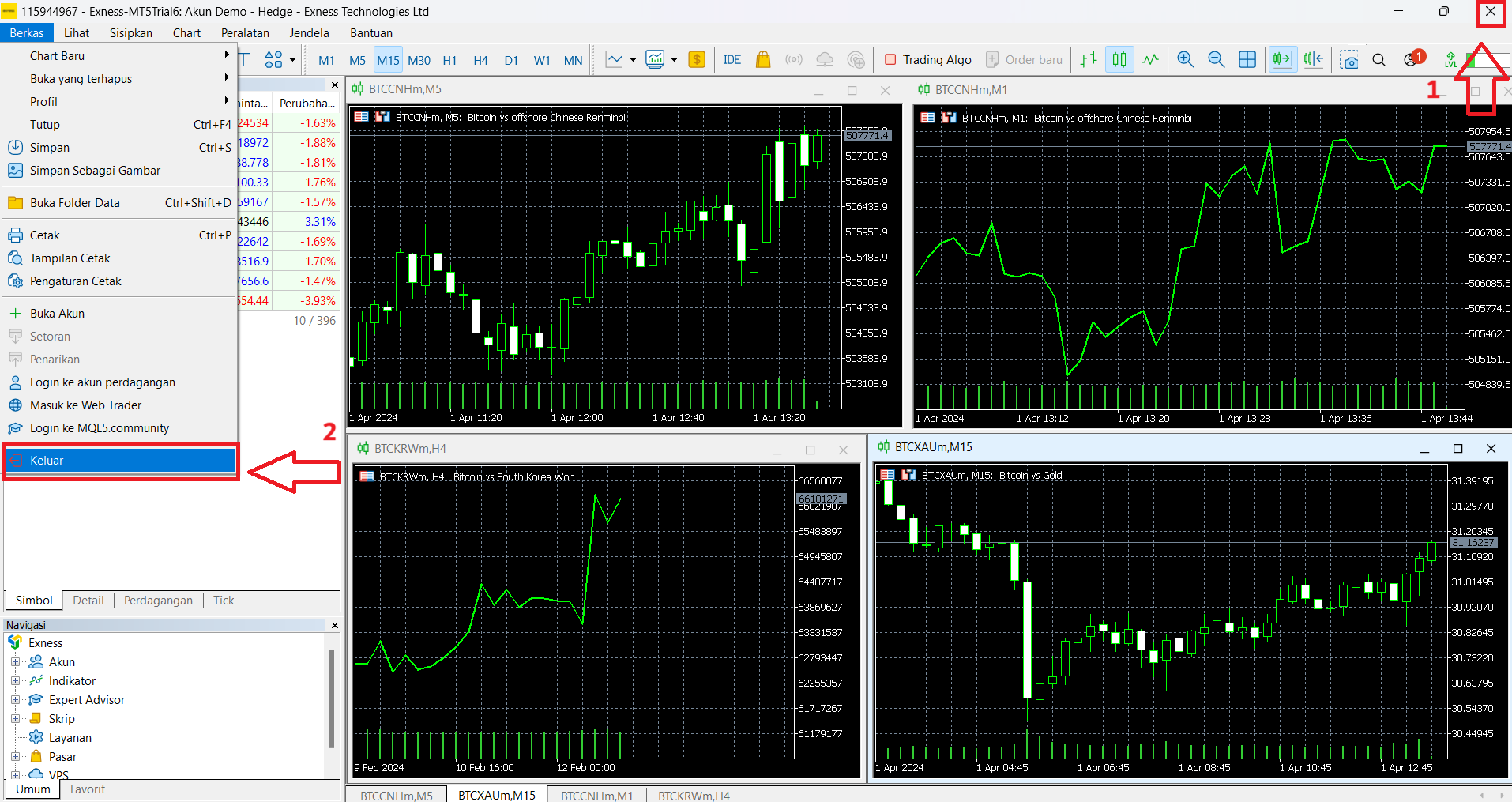The width and height of the screenshot is (1512, 802).
Task: Select the dollar New Order icon
Action: click(696, 59)
